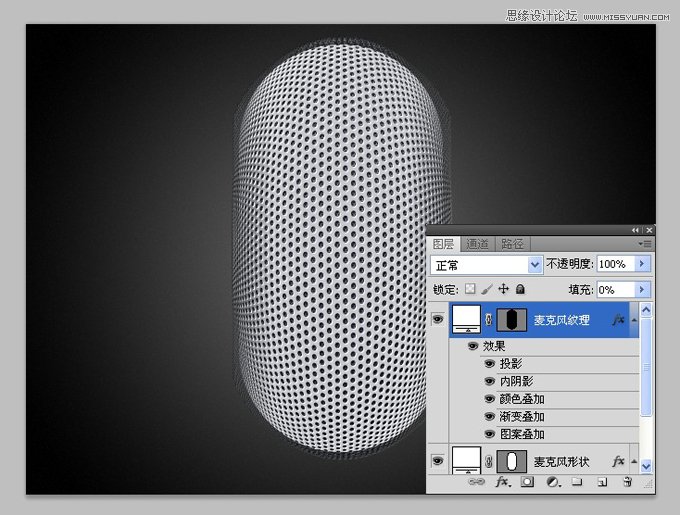Open the opacity 不透明度 slider arrow
This screenshot has width=680, height=515.
coord(642,264)
